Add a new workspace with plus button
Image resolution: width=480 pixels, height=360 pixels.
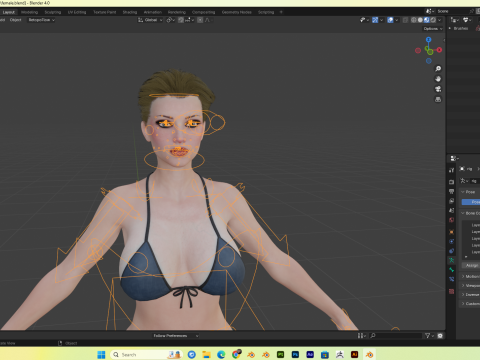[x=281, y=12]
